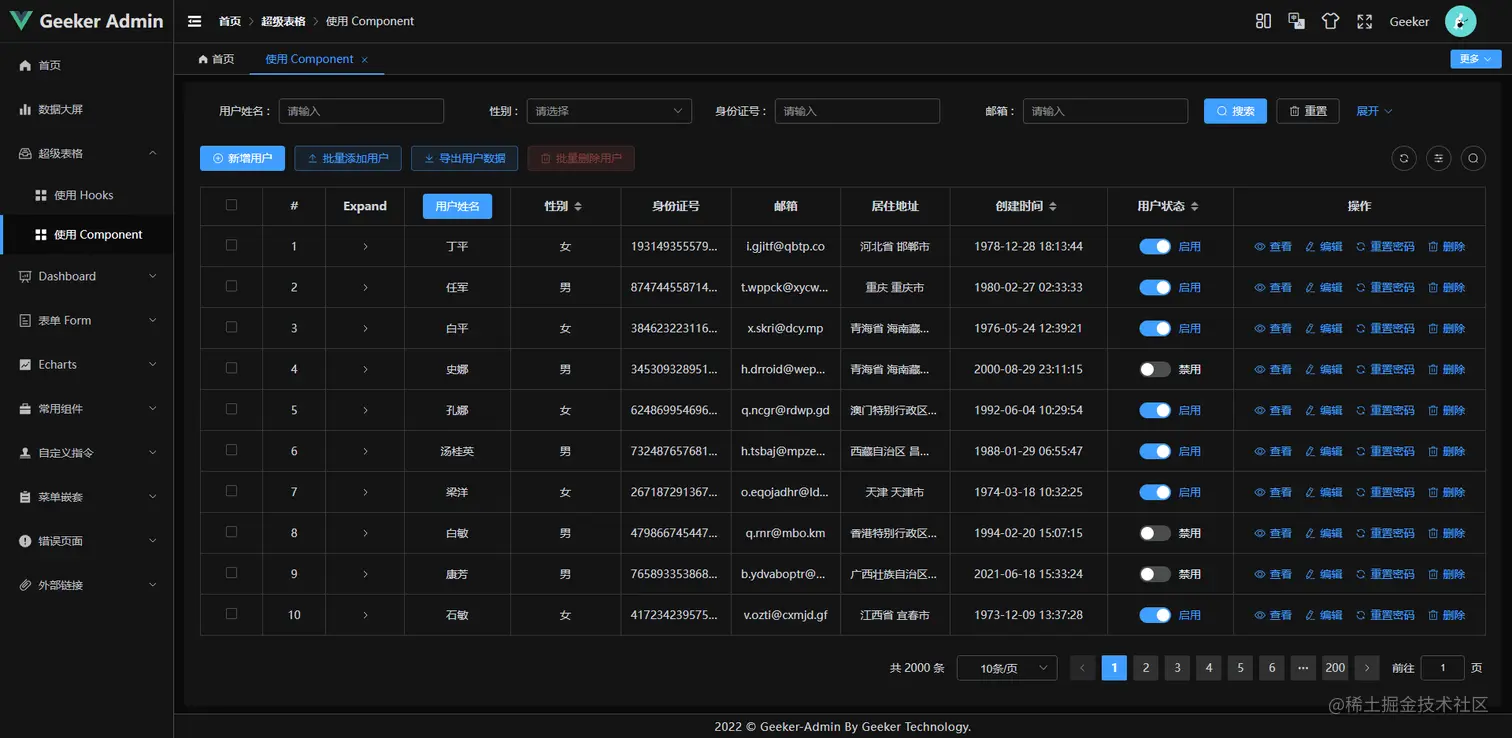This screenshot has width=1512, height=738.
Task: Open the theme settings shirt icon
Action: coord(1330,21)
